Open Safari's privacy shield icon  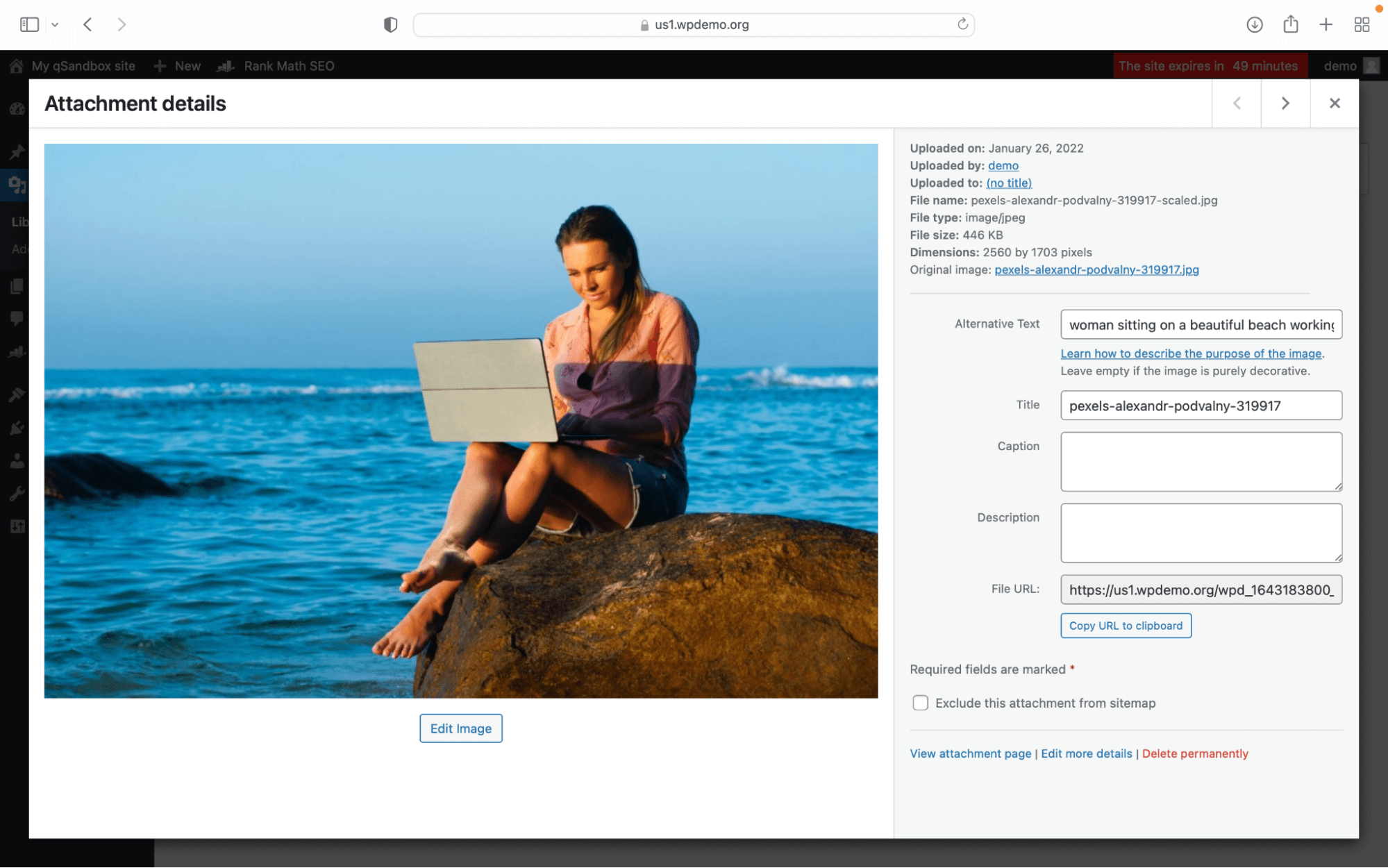coord(390,24)
